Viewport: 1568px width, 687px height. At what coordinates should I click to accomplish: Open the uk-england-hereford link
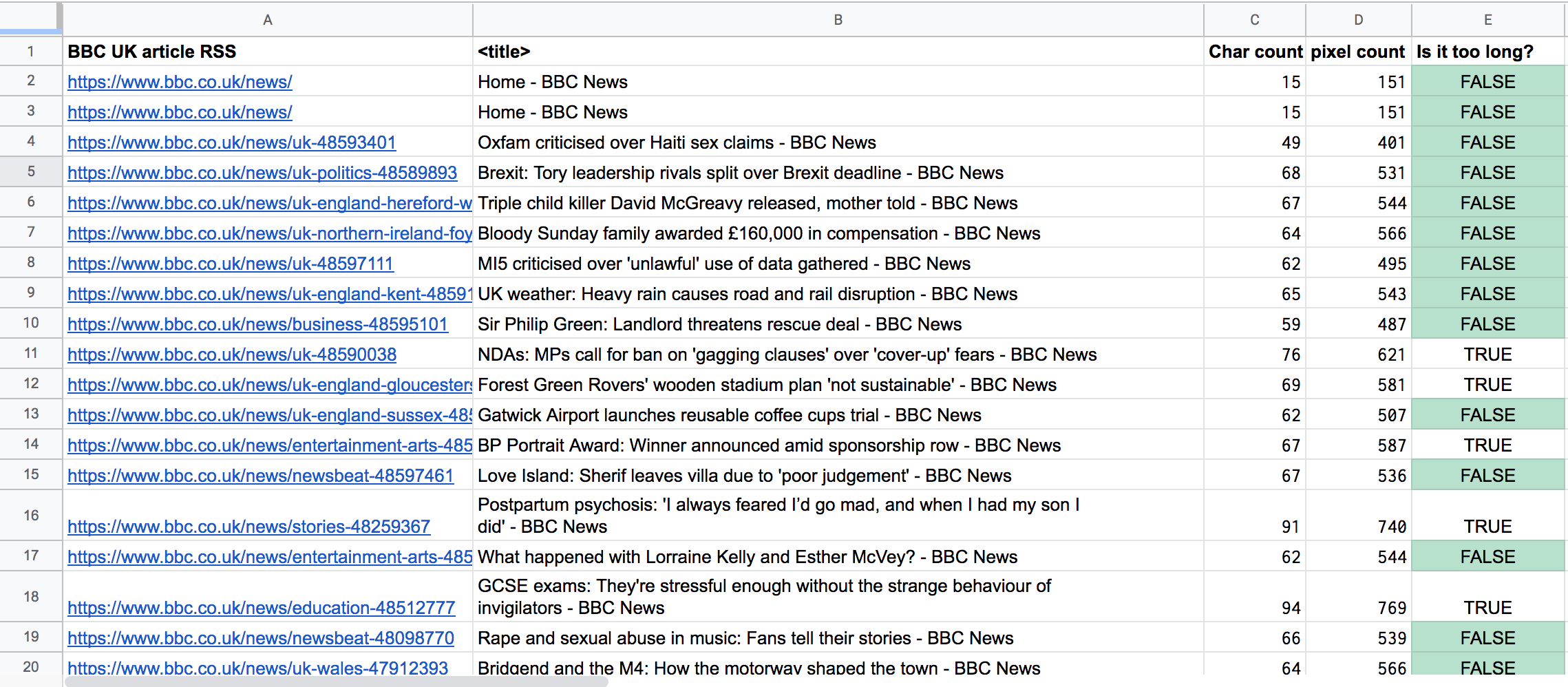270,203
